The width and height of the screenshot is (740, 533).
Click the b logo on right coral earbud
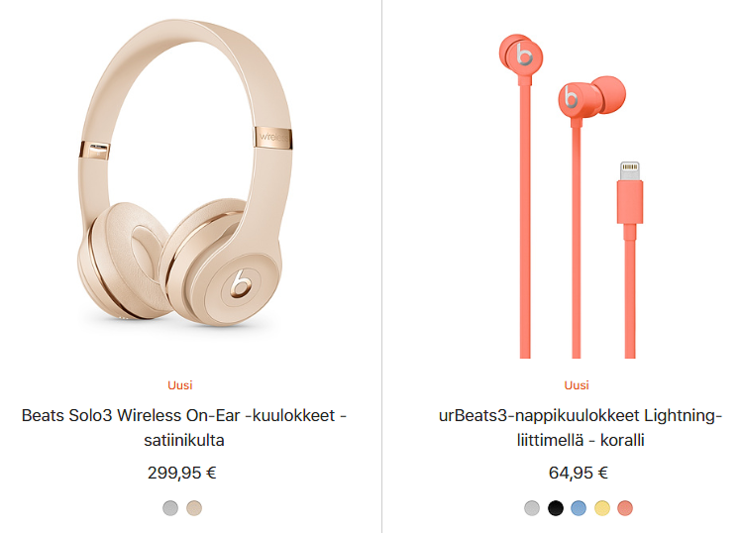[571, 97]
